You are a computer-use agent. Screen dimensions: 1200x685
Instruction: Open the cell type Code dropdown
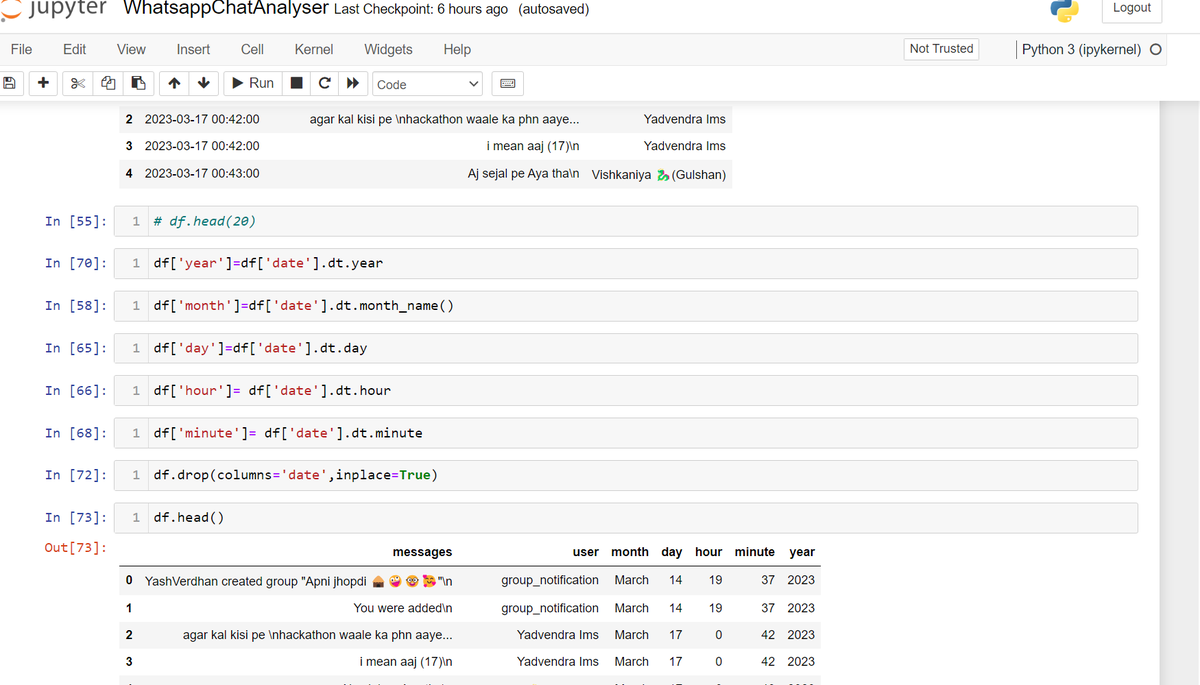pyautogui.click(x=428, y=84)
